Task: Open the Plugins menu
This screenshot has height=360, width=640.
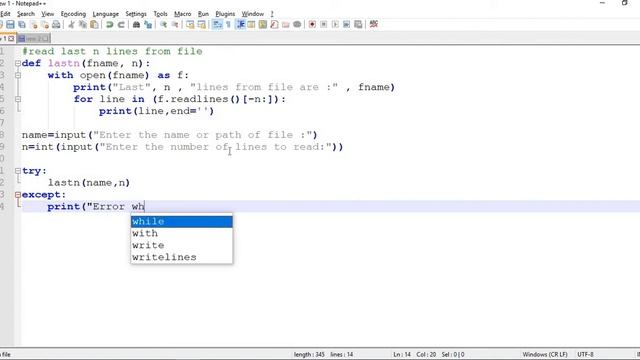Action: click(225, 14)
